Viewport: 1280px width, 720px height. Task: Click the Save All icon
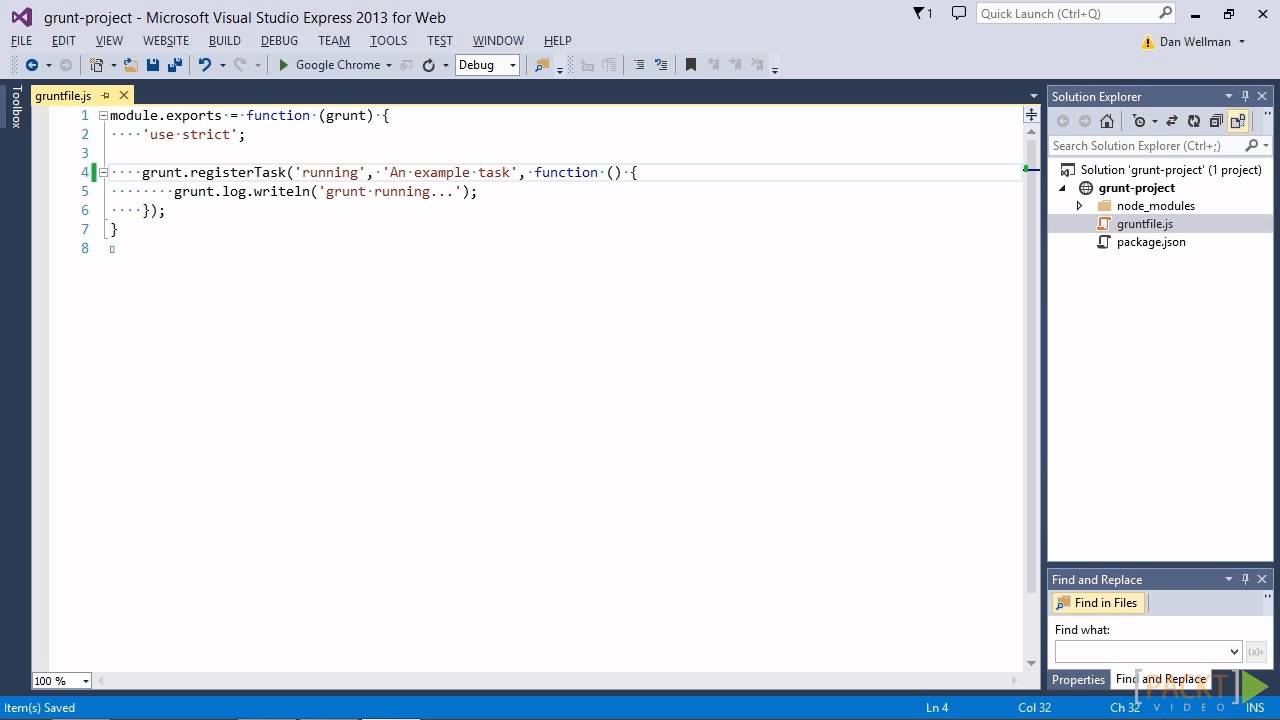174,65
